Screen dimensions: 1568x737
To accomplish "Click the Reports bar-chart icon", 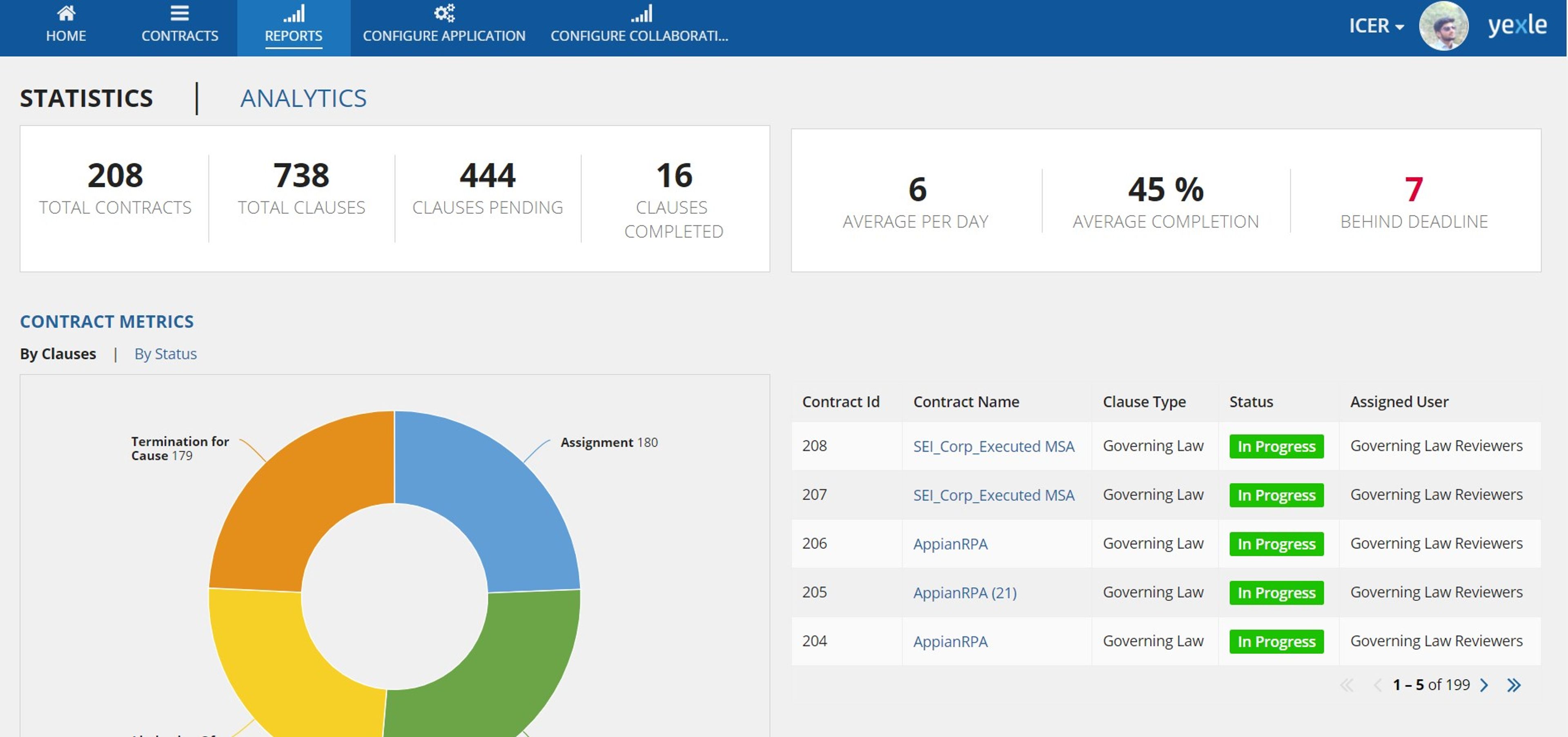I will (294, 13).
